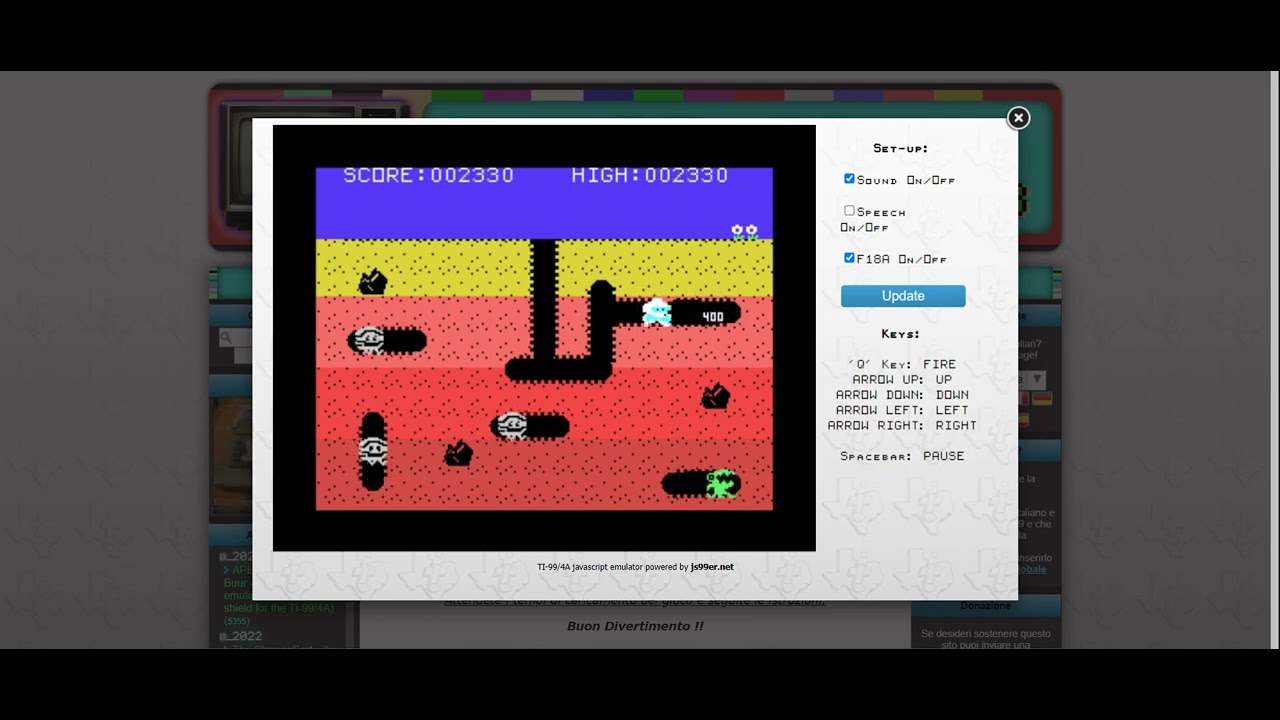Click the Keys heading
Image resolution: width=1280 pixels, height=720 pixels.
coord(901,334)
